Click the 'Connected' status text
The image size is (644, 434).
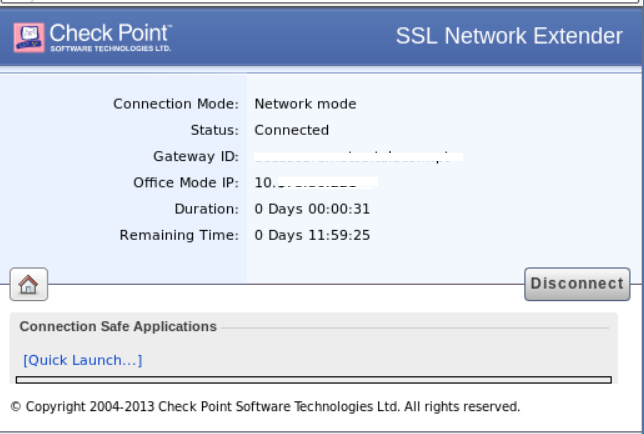point(292,130)
